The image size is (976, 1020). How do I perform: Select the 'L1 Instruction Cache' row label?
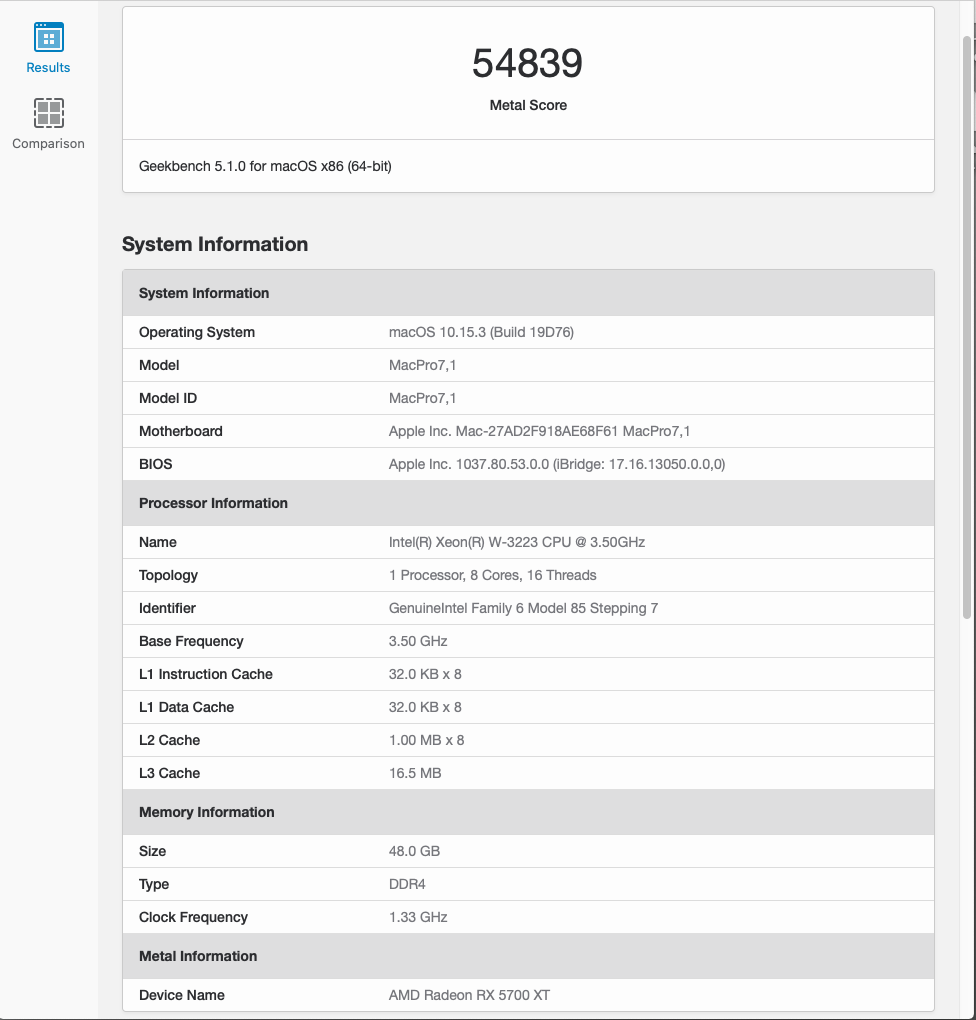pyautogui.click(x=206, y=675)
